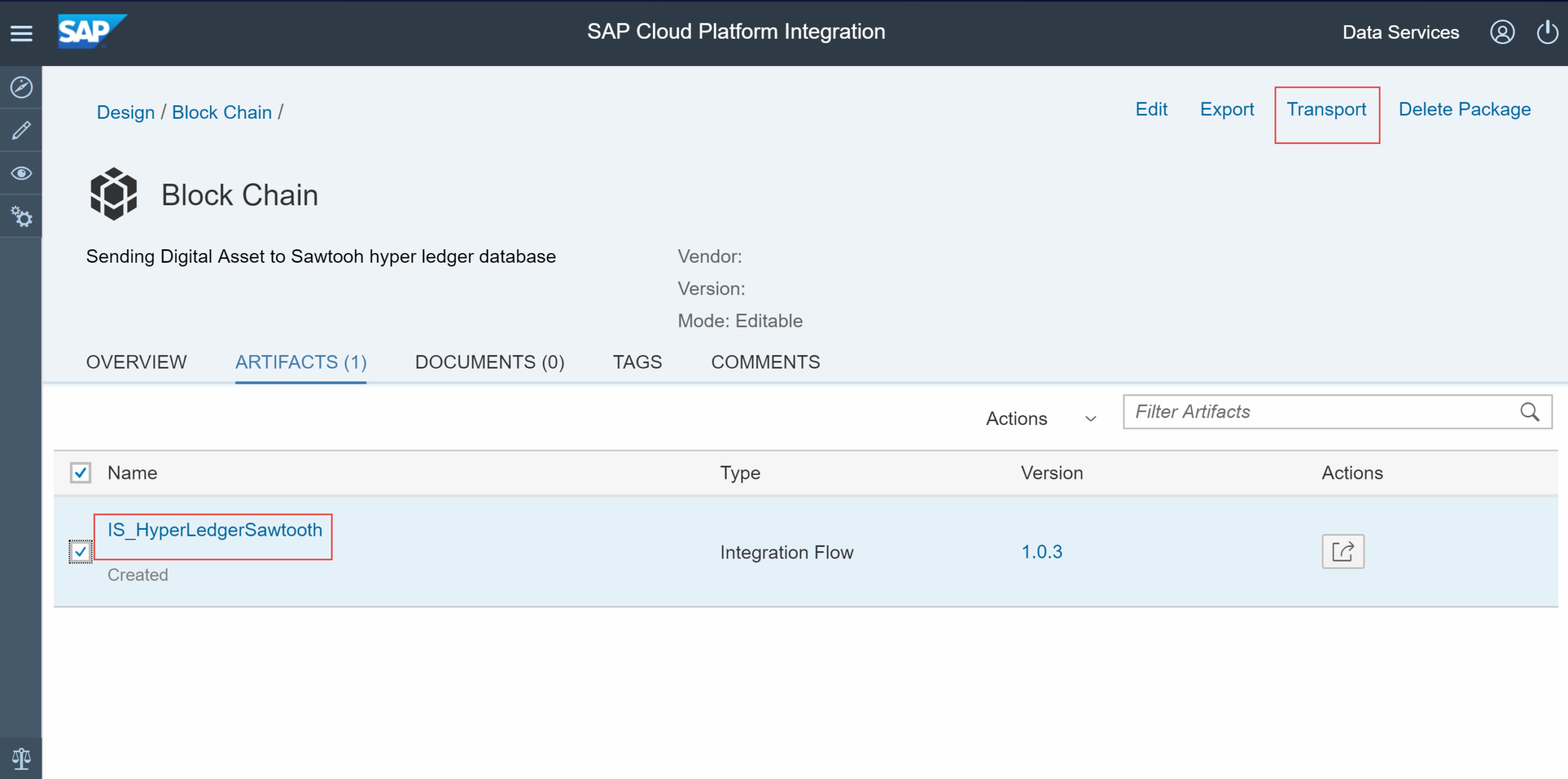Image resolution: width=1568 pixels, height=779 pixels.
Task: Open the user profile icon
Action: [x=1502, y=32]
